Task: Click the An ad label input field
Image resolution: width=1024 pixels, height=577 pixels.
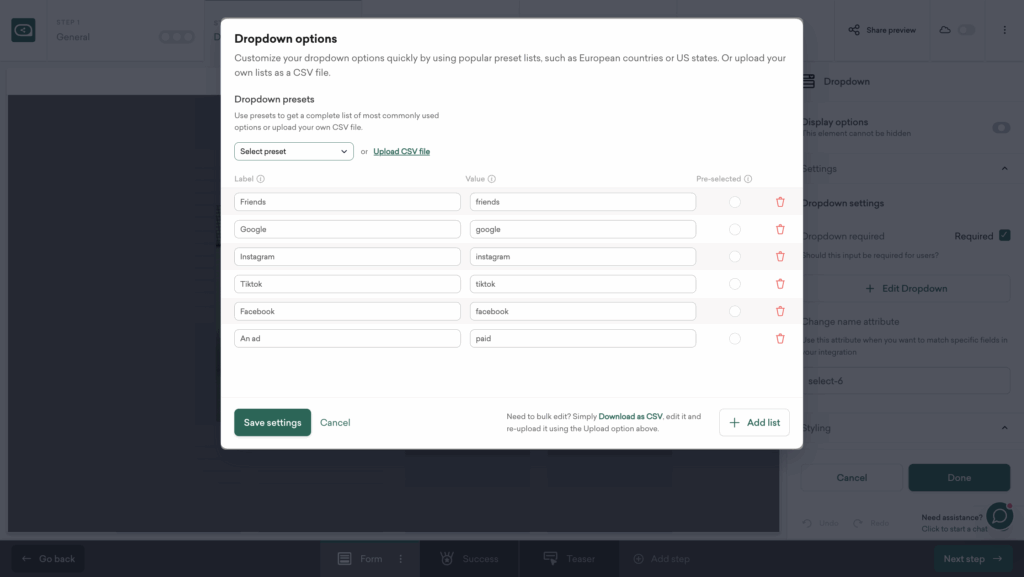Action: [x=347, y=338]
